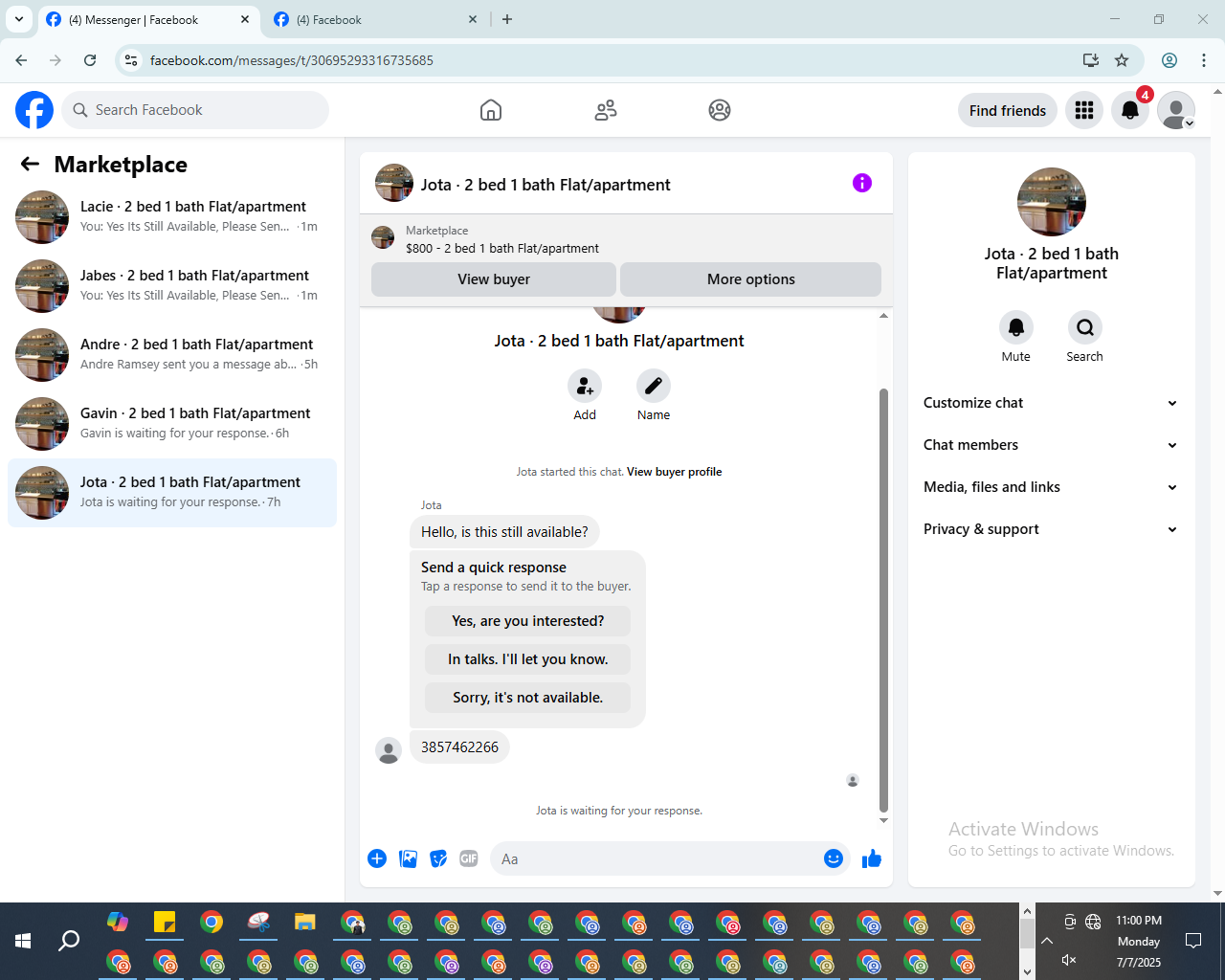
Task: Click the More options button
Action: 751,279
